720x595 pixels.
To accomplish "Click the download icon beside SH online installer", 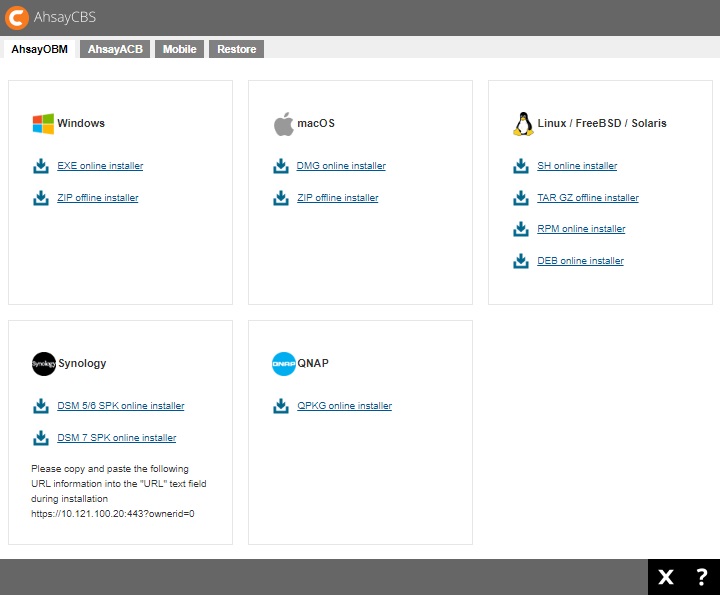I will (521, 166).
